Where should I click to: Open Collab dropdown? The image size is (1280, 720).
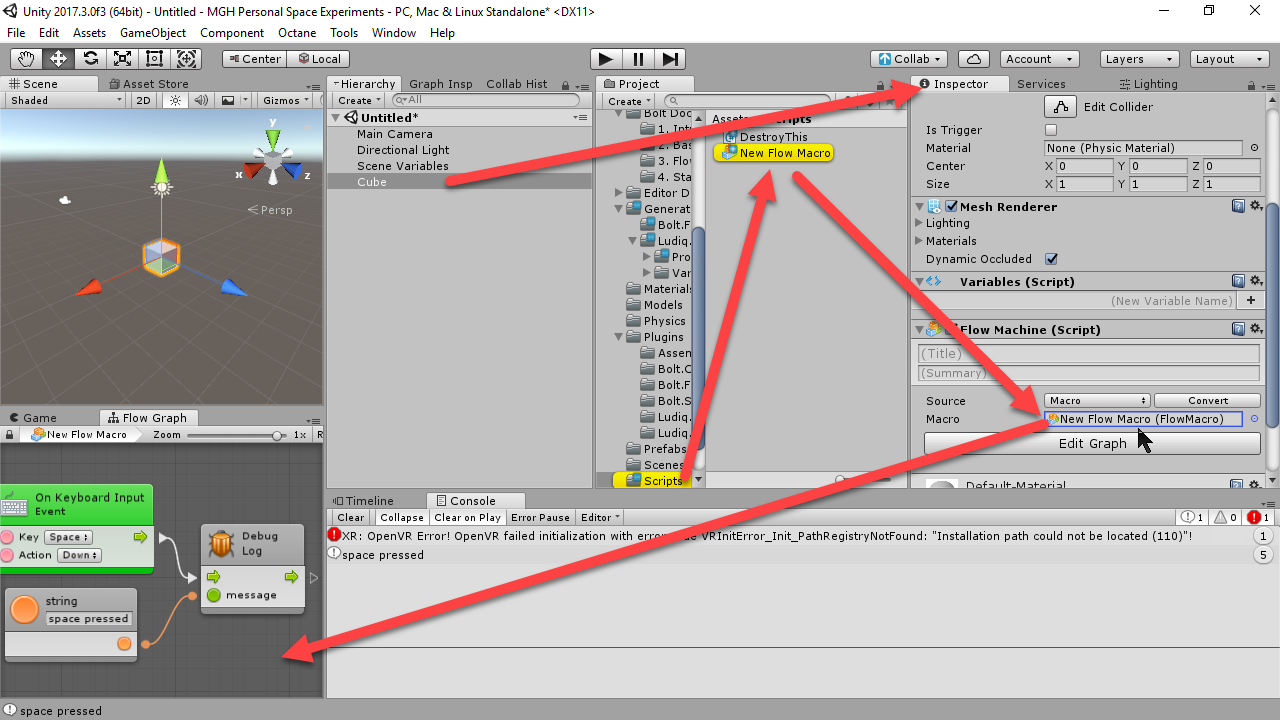(x=909, y=59)
